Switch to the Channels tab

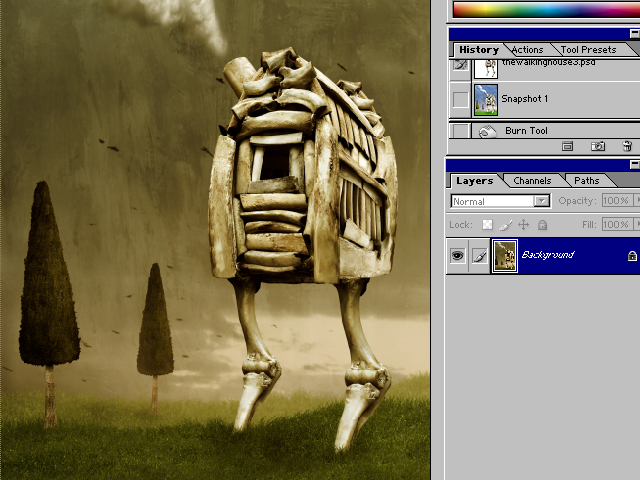coord(532,181)
